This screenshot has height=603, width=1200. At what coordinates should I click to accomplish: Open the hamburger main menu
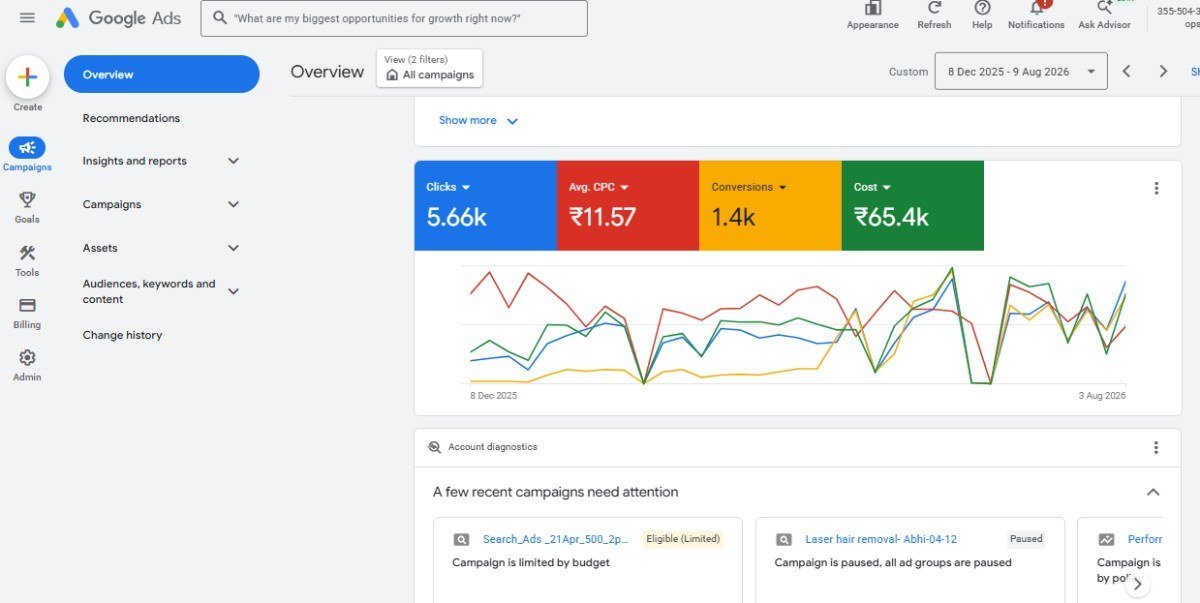pyautogui.click(x=27, y=18)
